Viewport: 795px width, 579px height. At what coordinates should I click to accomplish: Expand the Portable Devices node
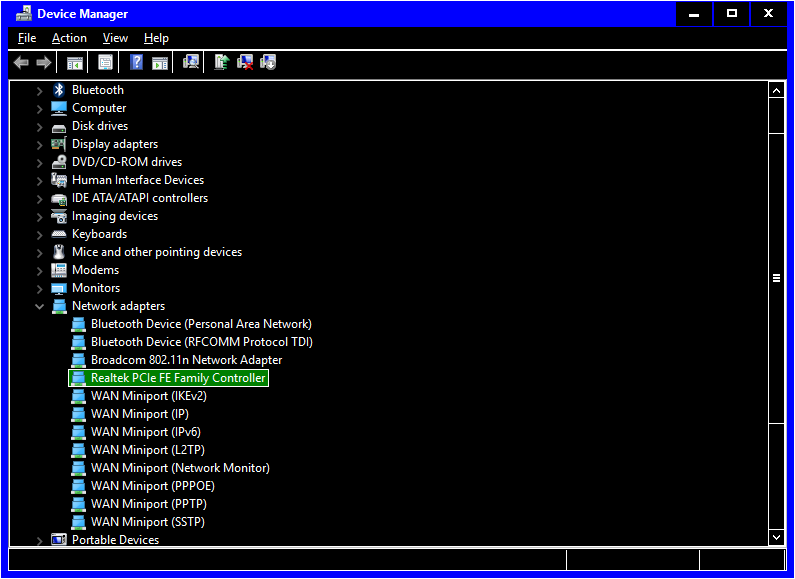click(40, 540)
